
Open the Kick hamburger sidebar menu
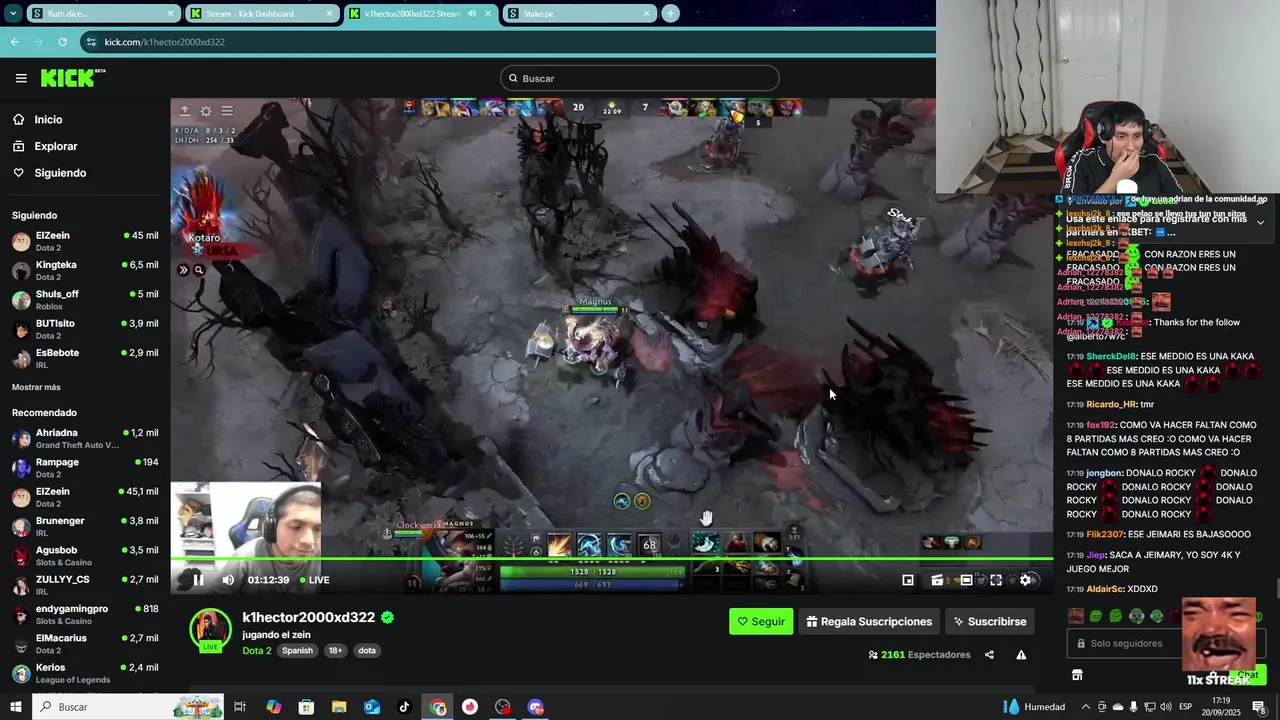(x=21, y=78)
